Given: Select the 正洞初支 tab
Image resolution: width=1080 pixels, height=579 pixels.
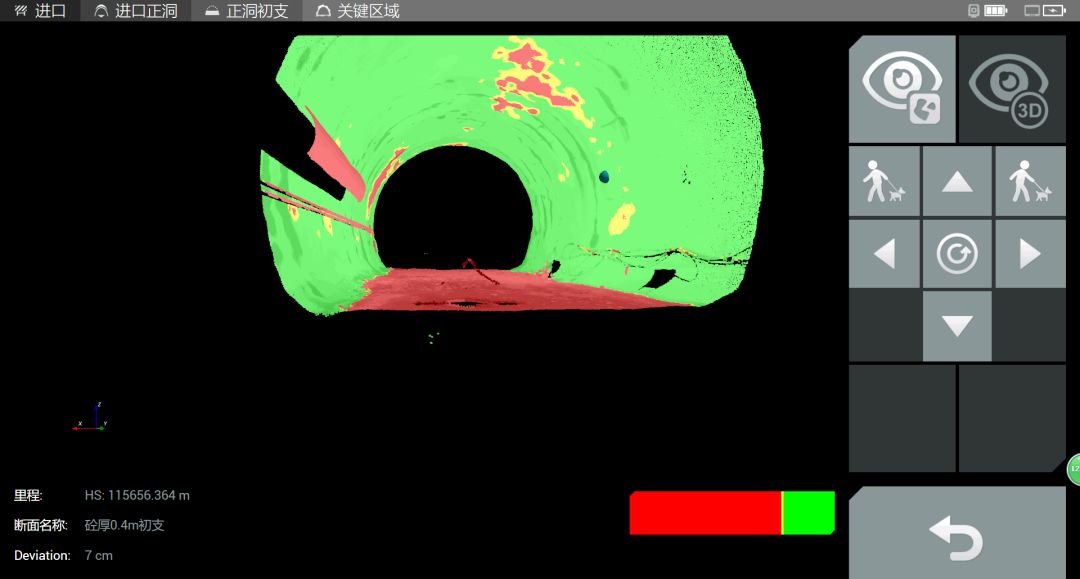Looking at the screenshot, I should point(247,10).
